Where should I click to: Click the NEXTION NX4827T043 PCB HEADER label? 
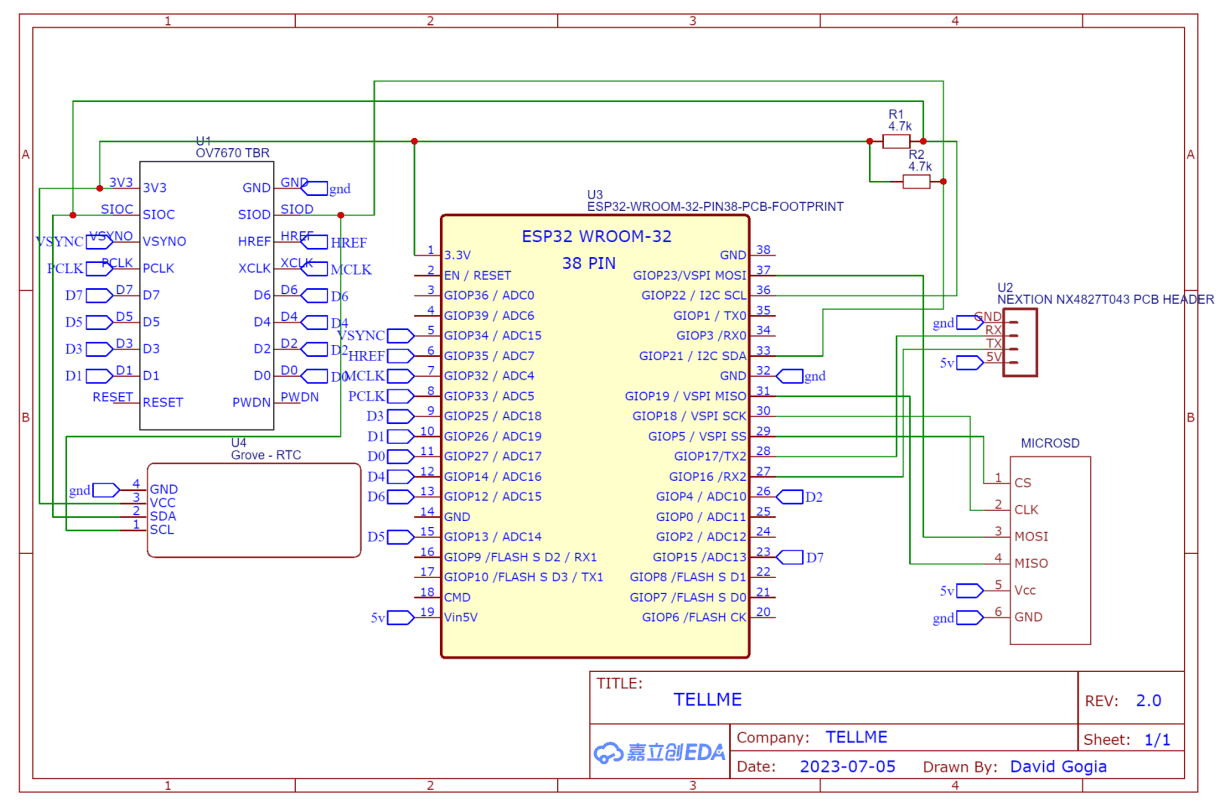click(1105, 299)
